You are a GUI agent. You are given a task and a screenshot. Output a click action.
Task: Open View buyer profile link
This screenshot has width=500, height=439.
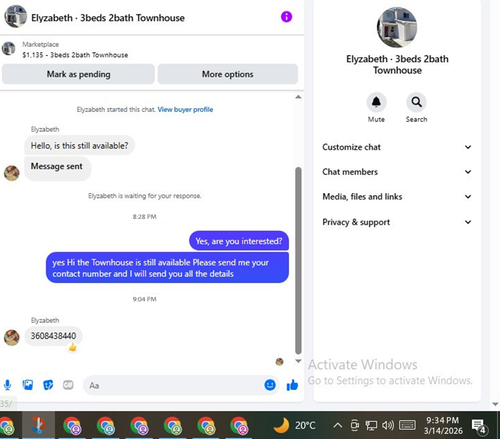185,109
